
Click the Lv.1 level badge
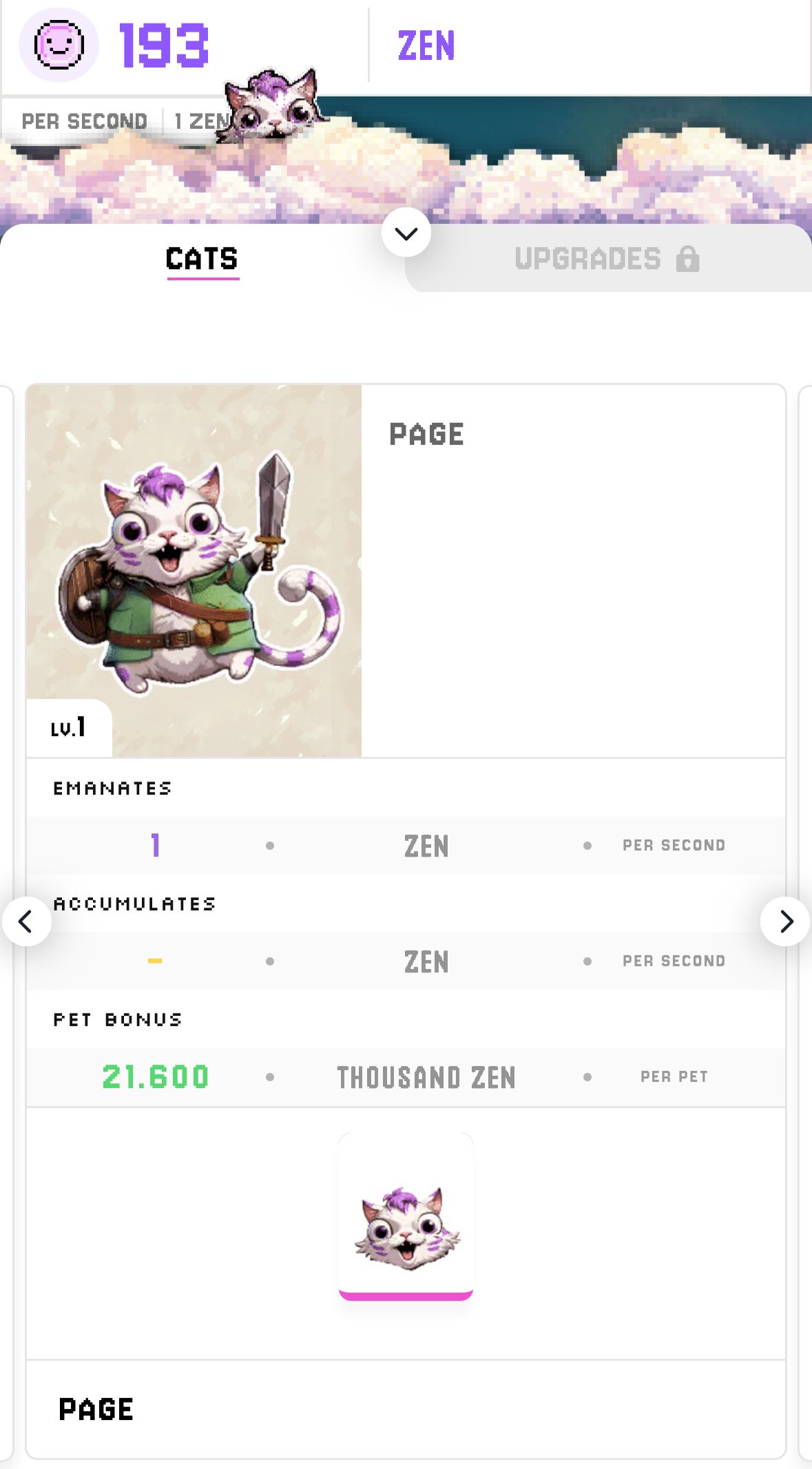68,727
